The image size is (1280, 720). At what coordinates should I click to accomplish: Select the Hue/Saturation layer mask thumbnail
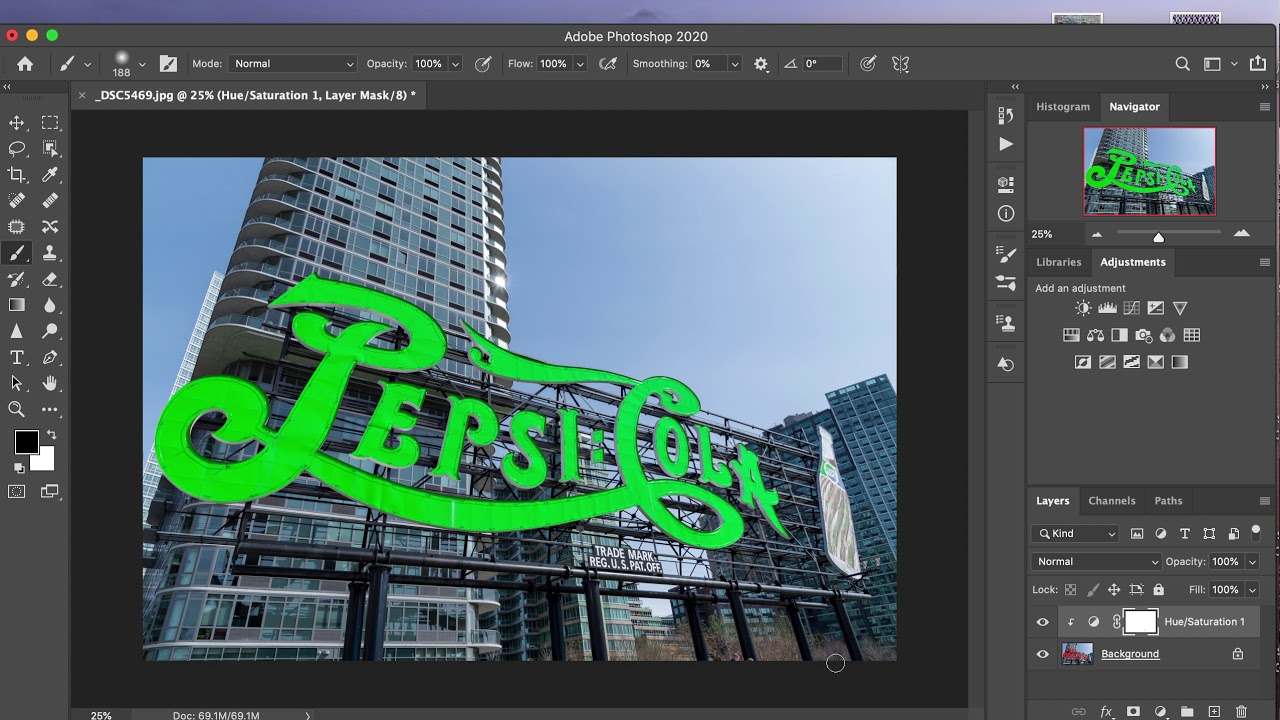pos(1141,621)
